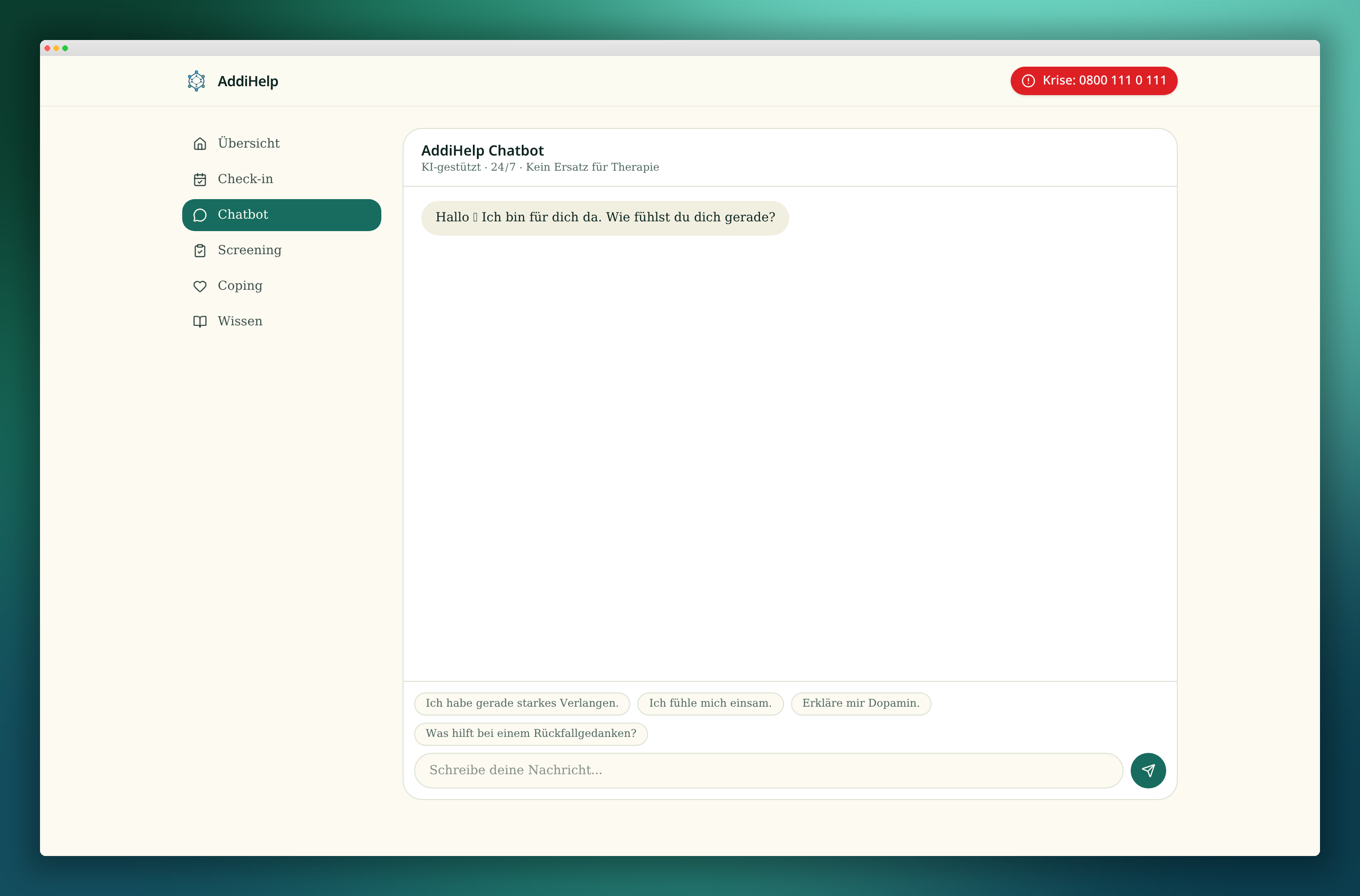This screenshot has height=896, width=1360.
Task: Select suggestion 'Erkläre mir Dopamin.'
Action: pyautogui.click(x=860, y=704)
